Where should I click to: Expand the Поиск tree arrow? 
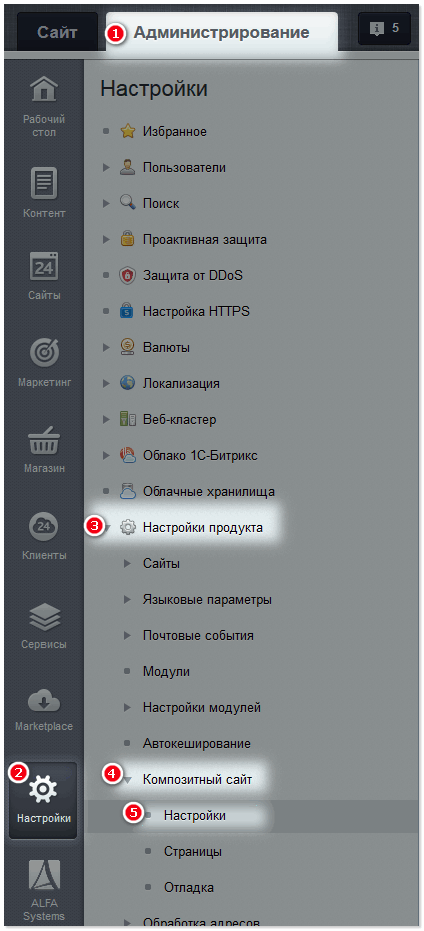click(x=106, y=204)
